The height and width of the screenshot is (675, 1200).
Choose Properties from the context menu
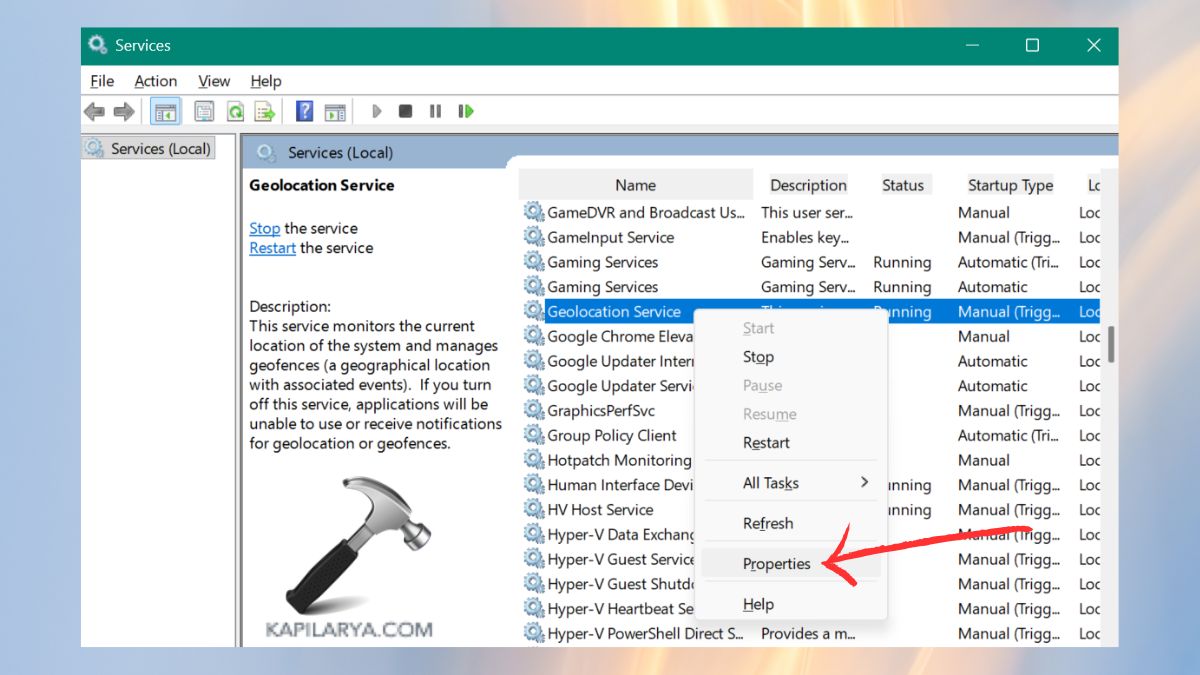coord(777,564)
